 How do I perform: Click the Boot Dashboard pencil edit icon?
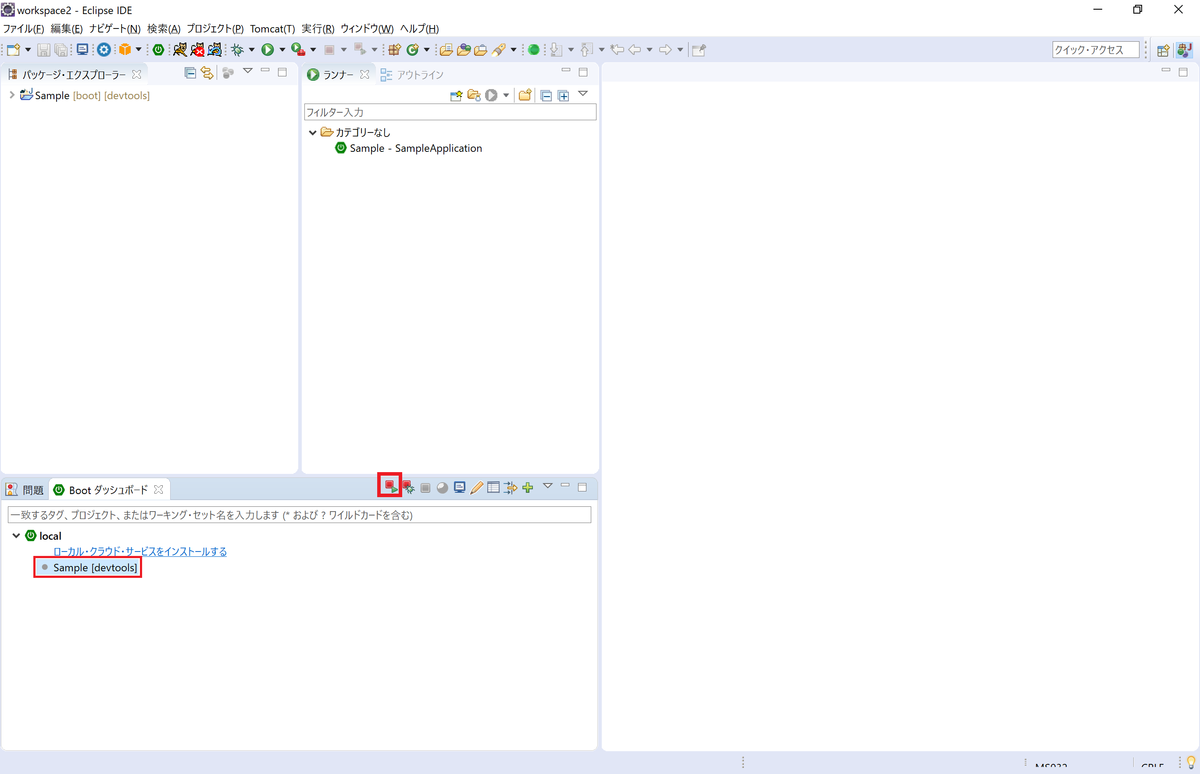477,487
